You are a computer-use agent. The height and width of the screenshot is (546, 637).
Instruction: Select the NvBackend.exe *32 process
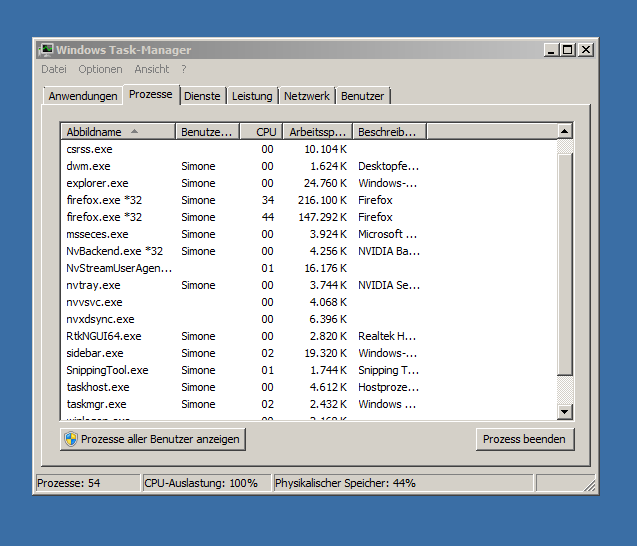tap(309, 251)
